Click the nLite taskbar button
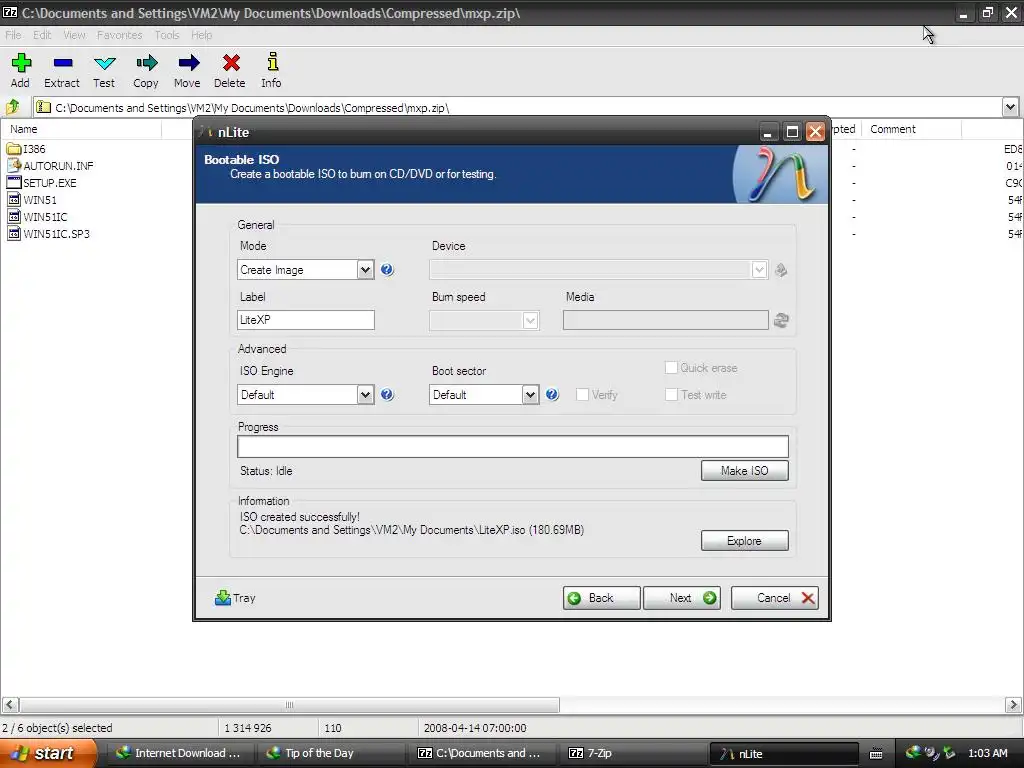Viewport: 1024px width, 768px height. click(784, 754)
